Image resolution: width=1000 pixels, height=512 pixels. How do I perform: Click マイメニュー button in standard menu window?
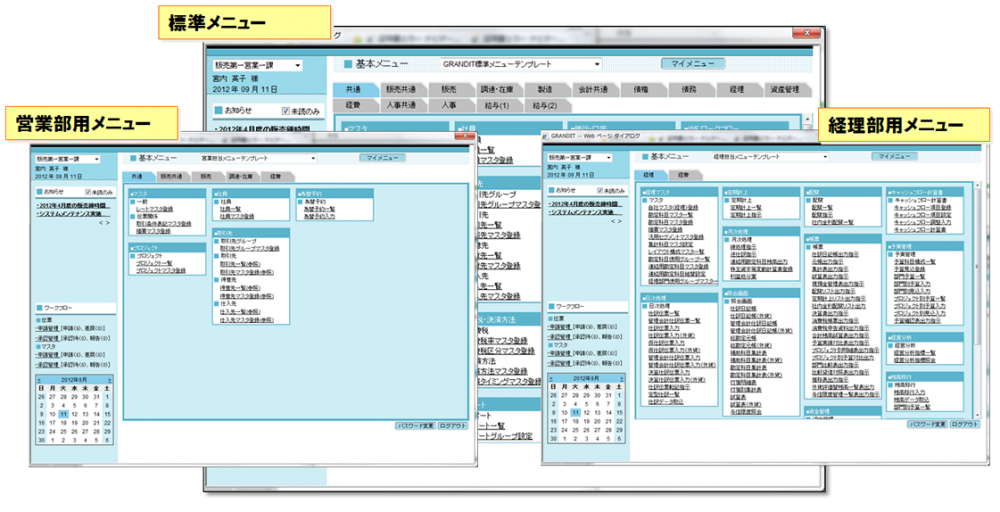pyautogui.click(x=693, y=64)
